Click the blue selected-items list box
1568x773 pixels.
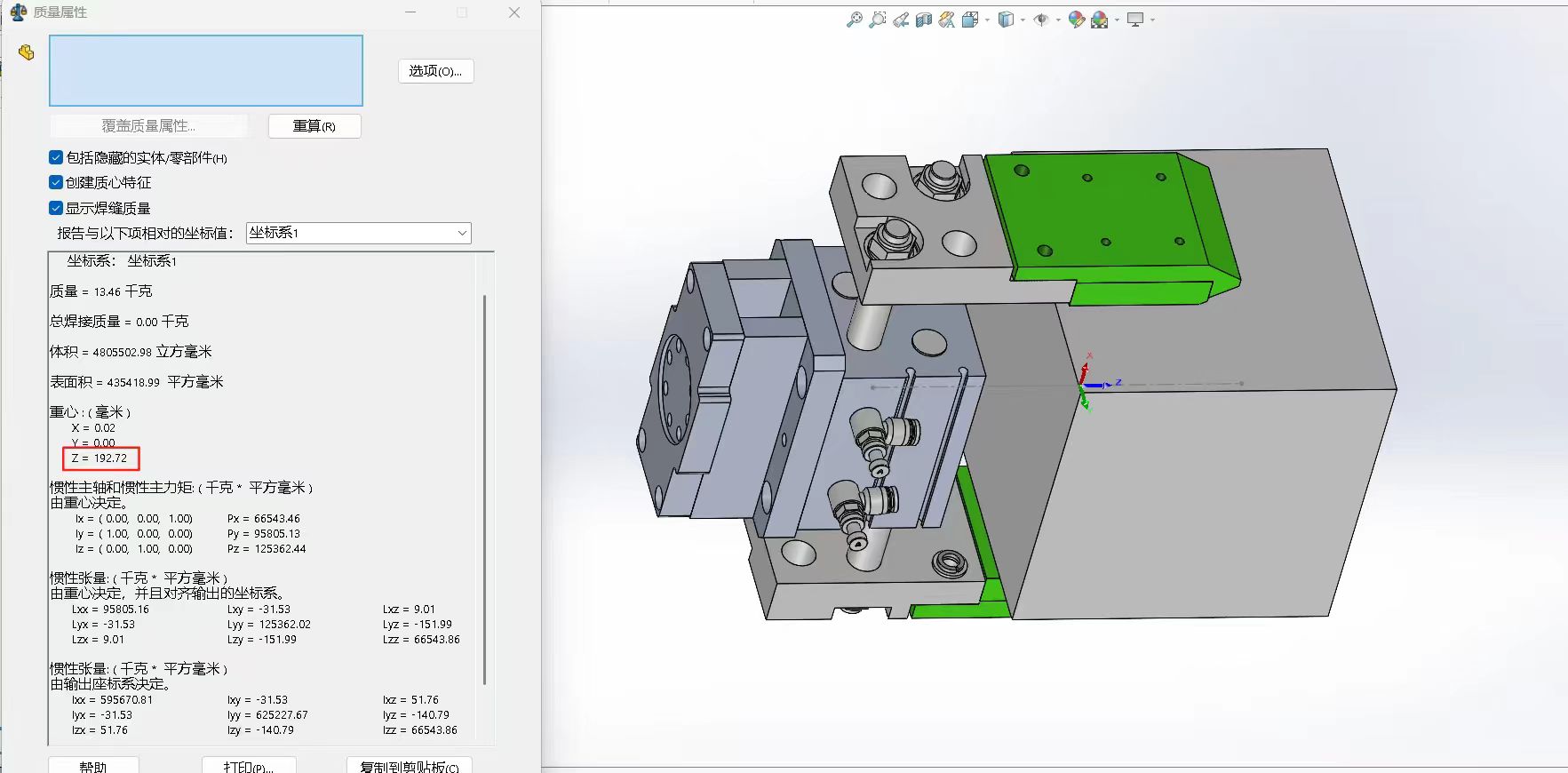click(206, 71)
